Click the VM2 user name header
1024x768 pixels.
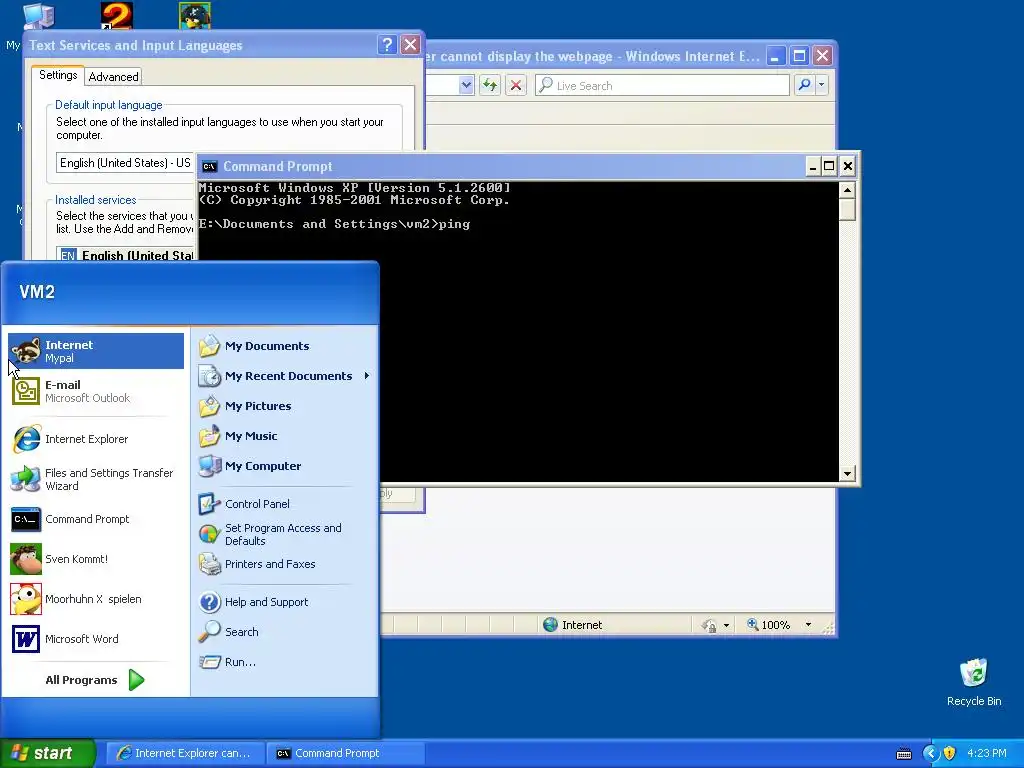click(x=37, y=292)
